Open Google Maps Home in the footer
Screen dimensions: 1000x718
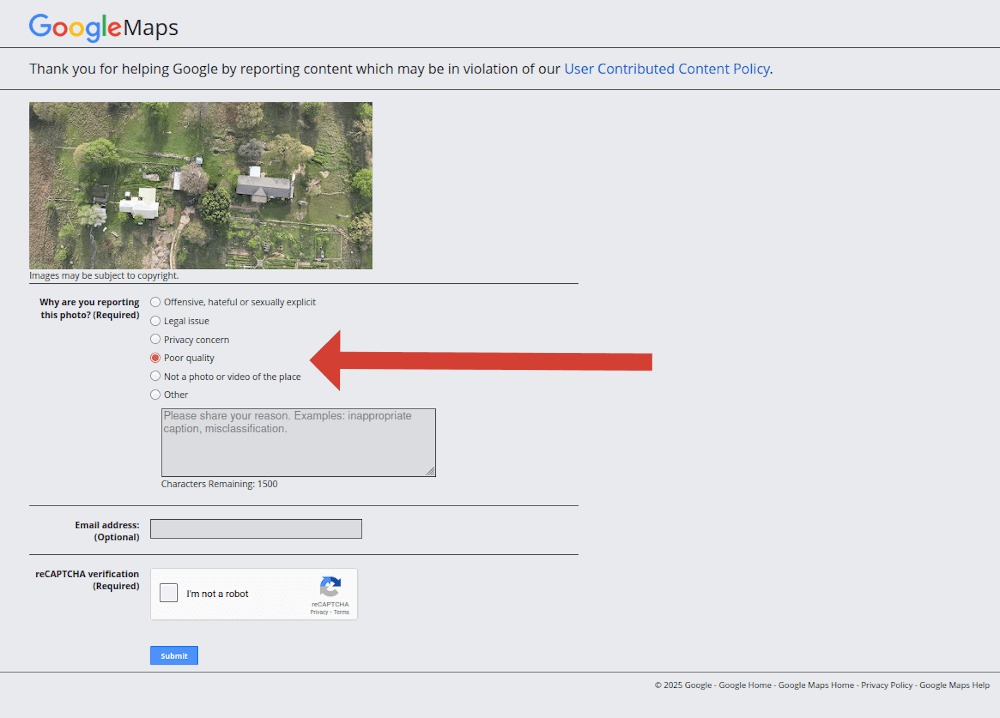[815, 685]
